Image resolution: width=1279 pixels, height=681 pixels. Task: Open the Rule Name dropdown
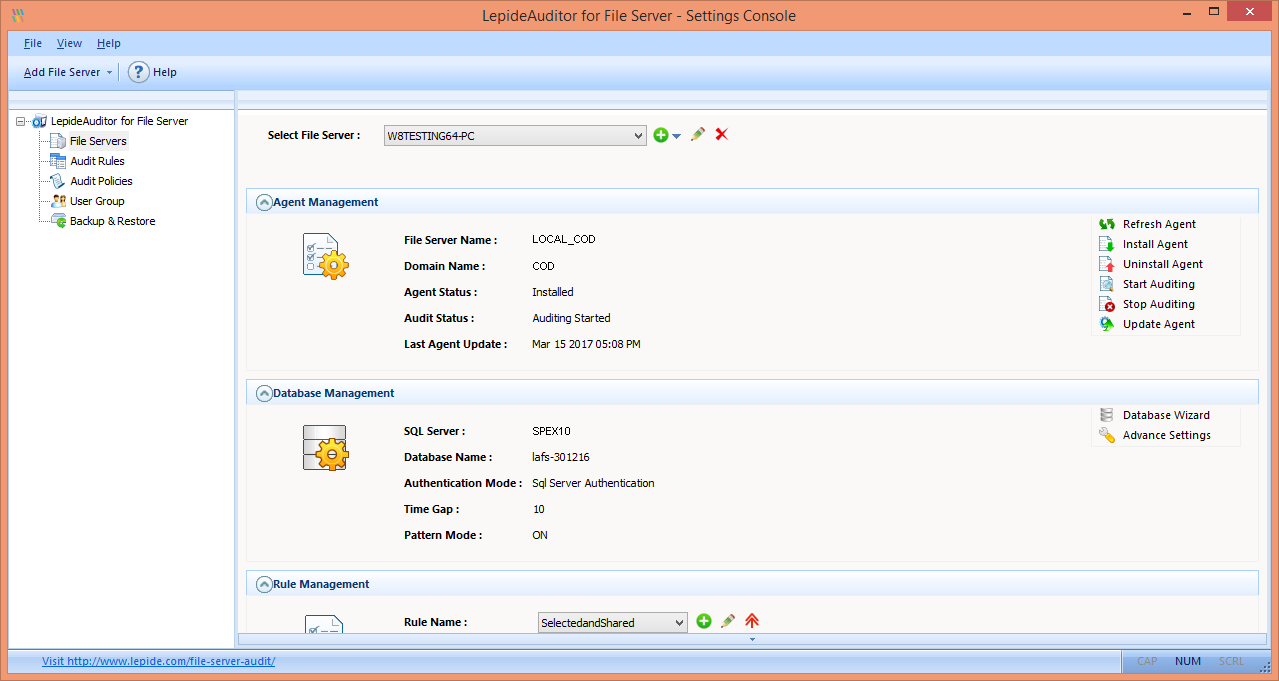coord(613,622)
